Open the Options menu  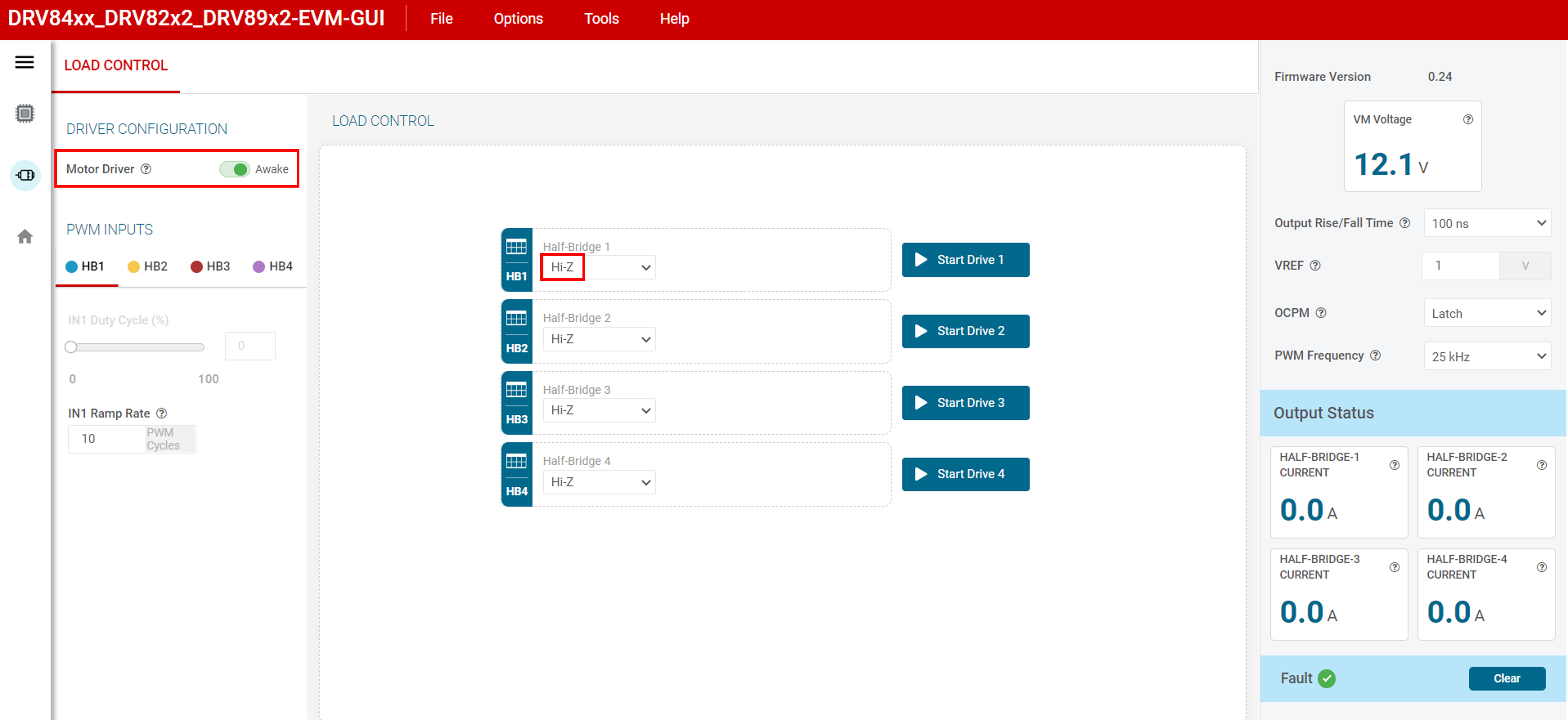click(x=517, y=19)
